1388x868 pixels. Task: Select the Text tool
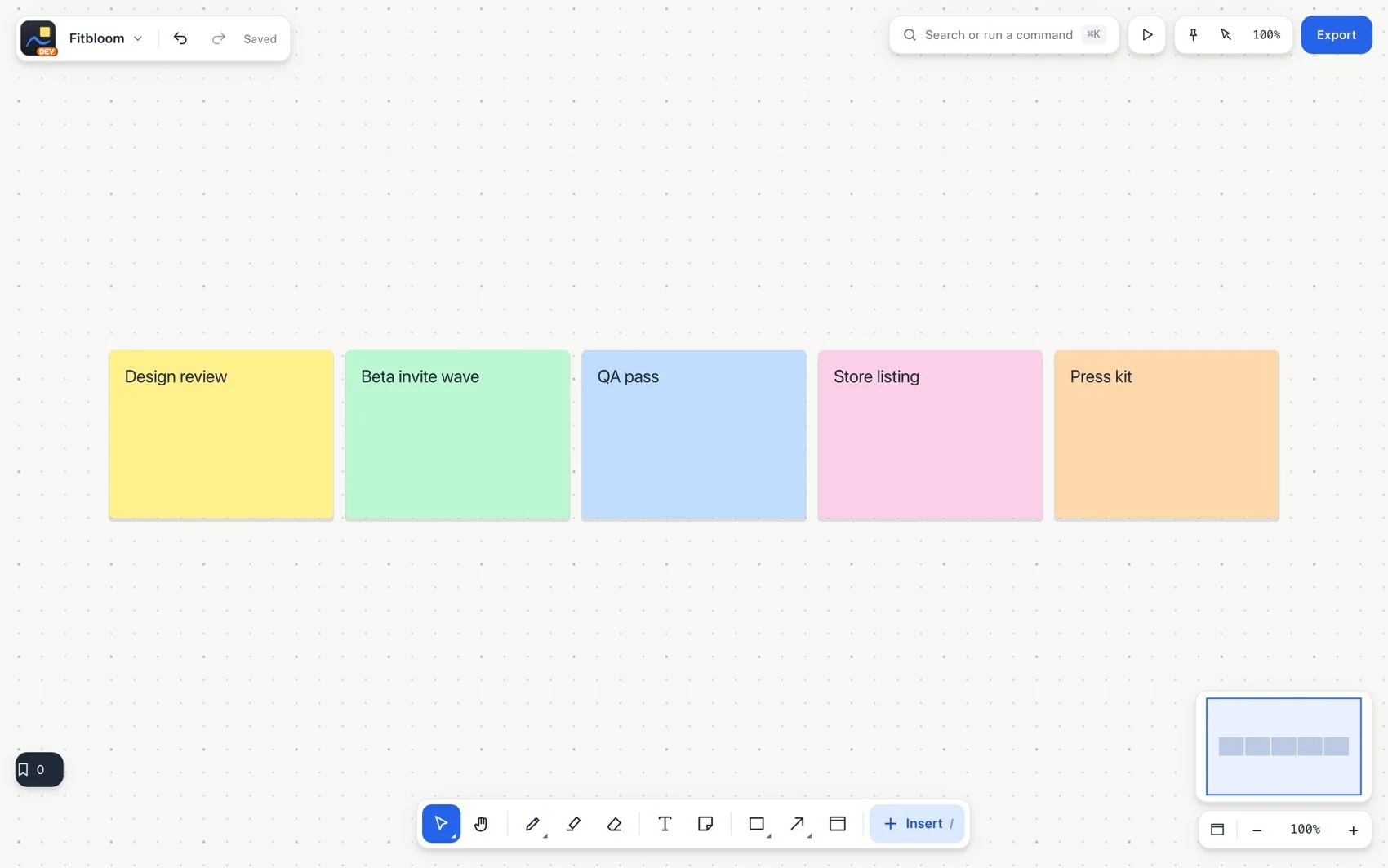coord(665,823)
